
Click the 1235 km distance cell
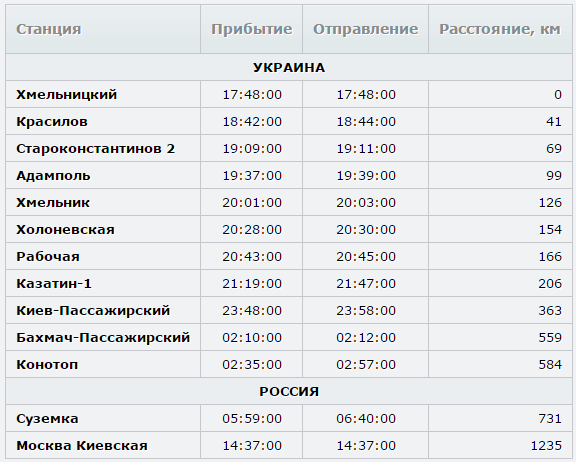pos(500,445)
